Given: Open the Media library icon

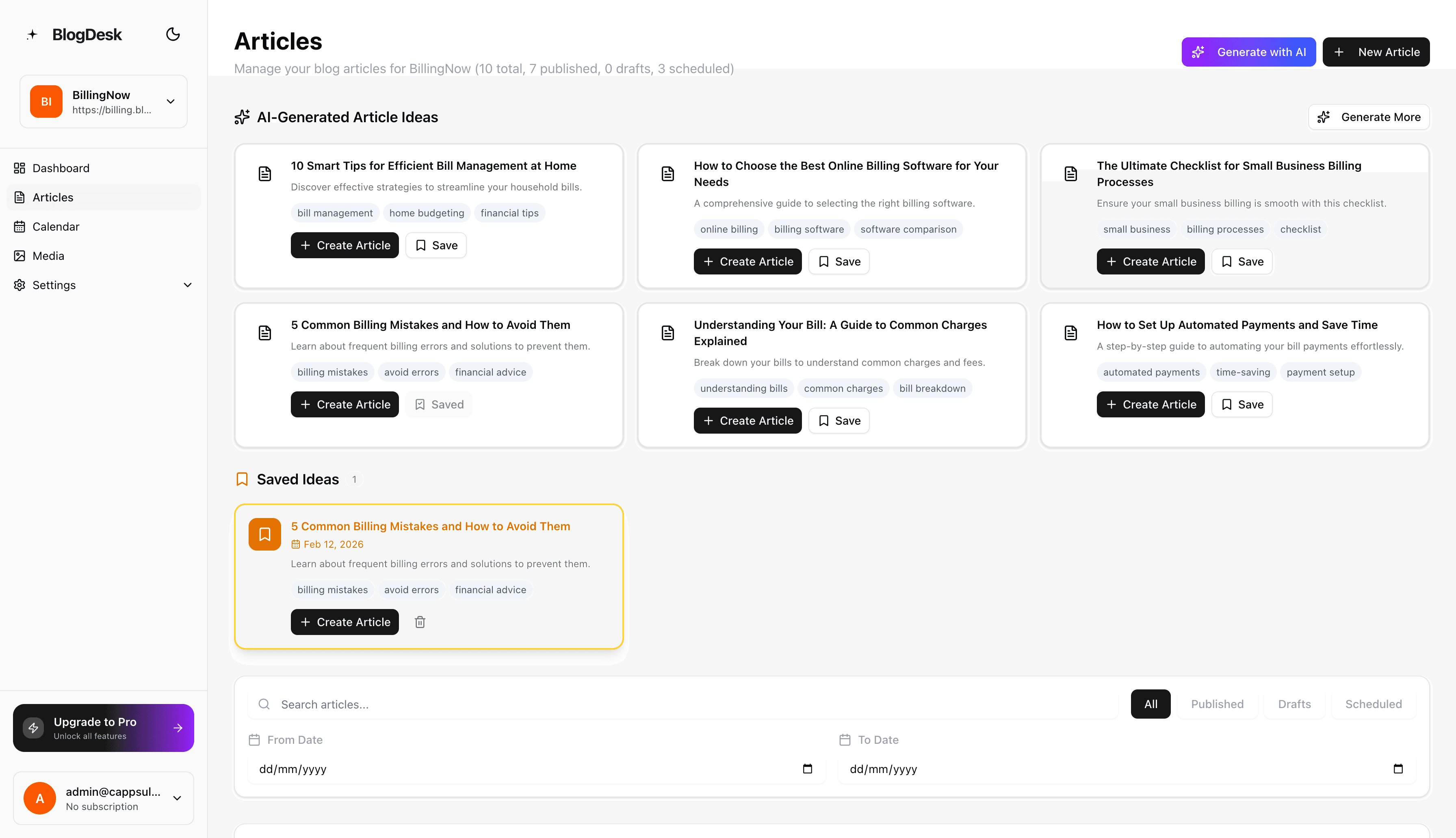Looking at the screenshot, I should click(x=19, y=255).
